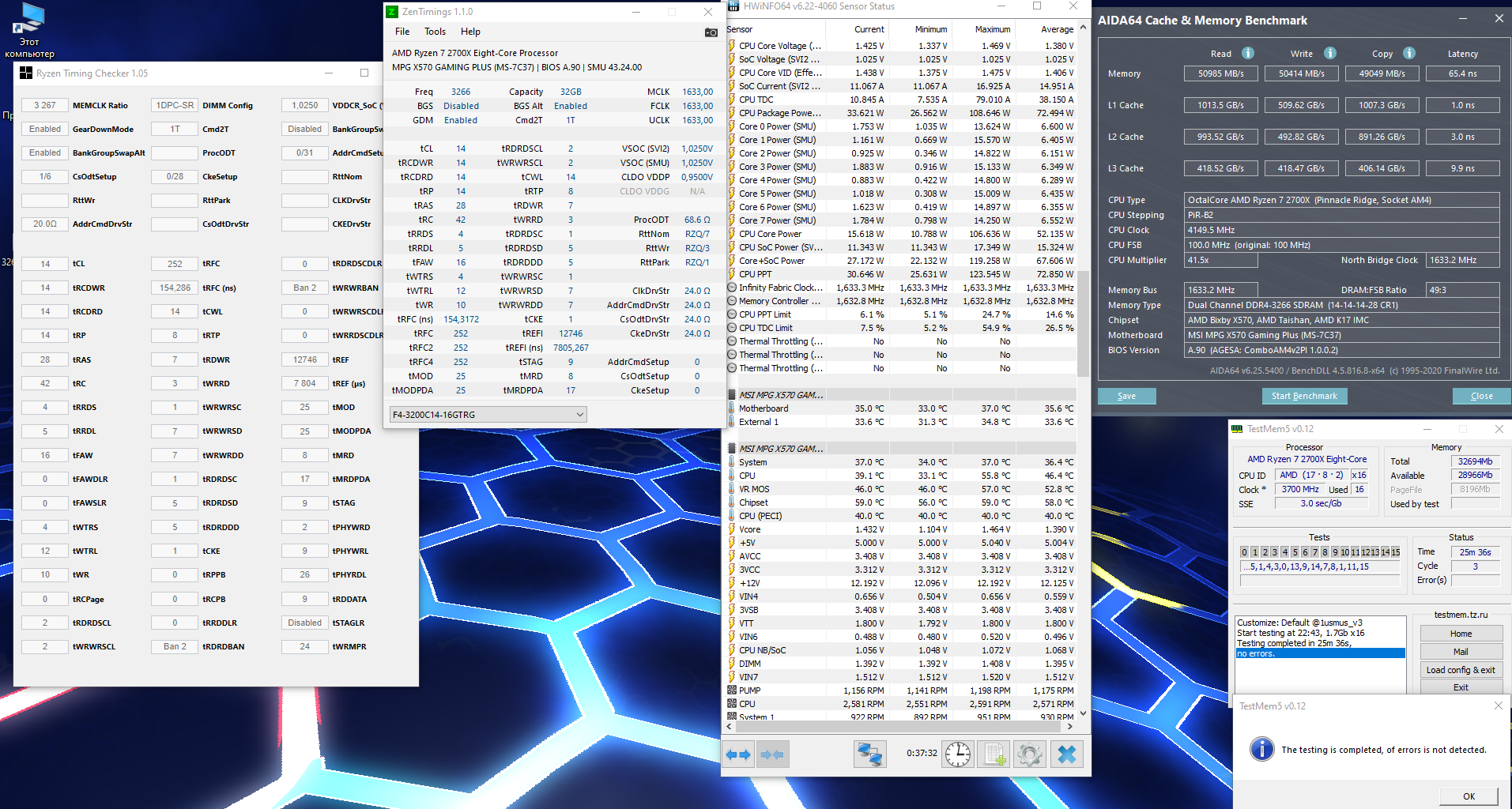Open the File menu in ZenTimings
The image size is (1512, 809).
click(x=402, y=32)
